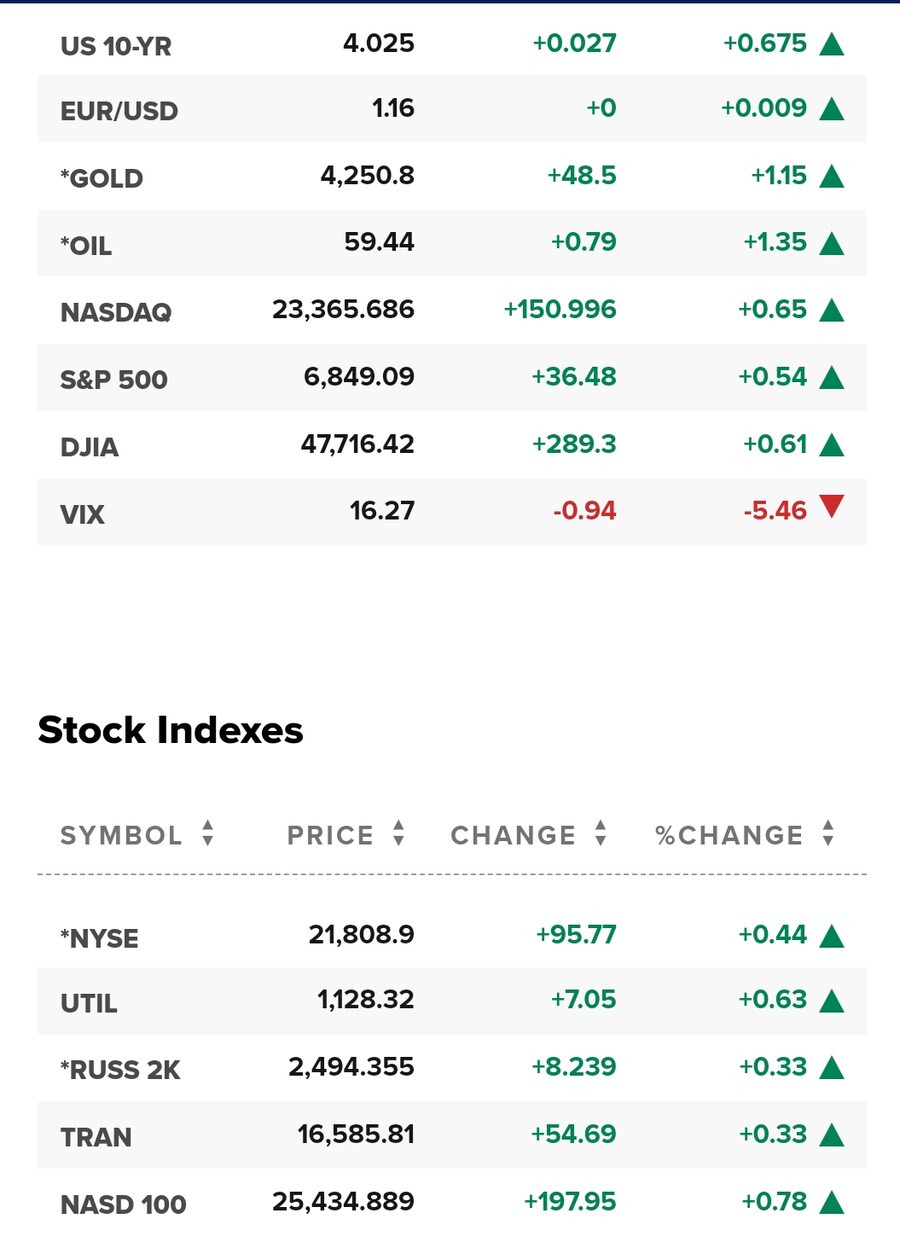900x1242 pixels.
Task: Click the up arrow in US 10-YR row
Action: click(831, 44)
